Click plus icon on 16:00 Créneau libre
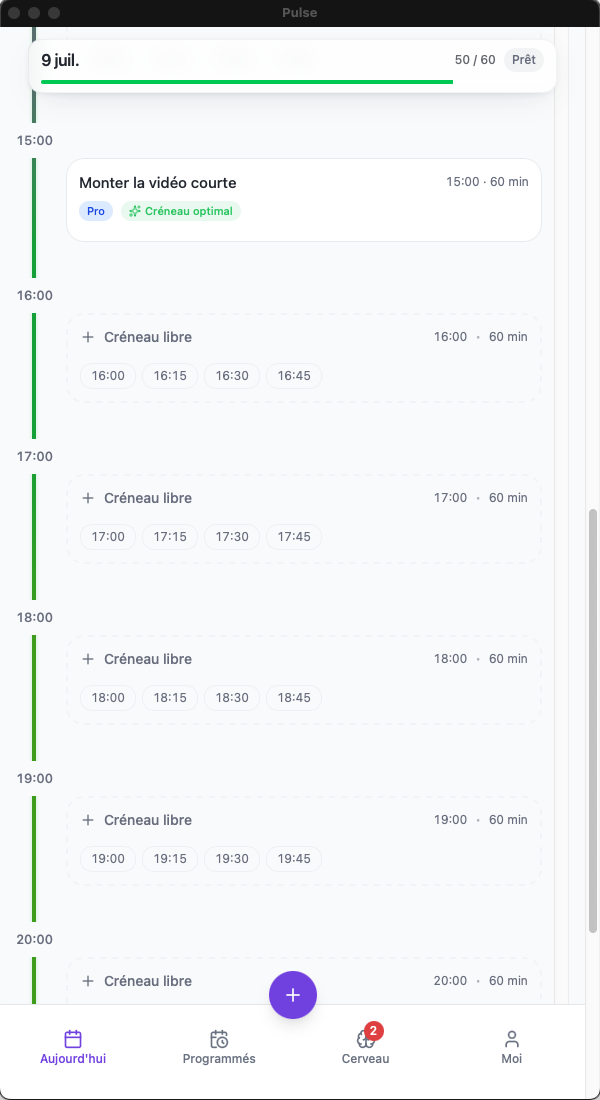 click(88, 337)
